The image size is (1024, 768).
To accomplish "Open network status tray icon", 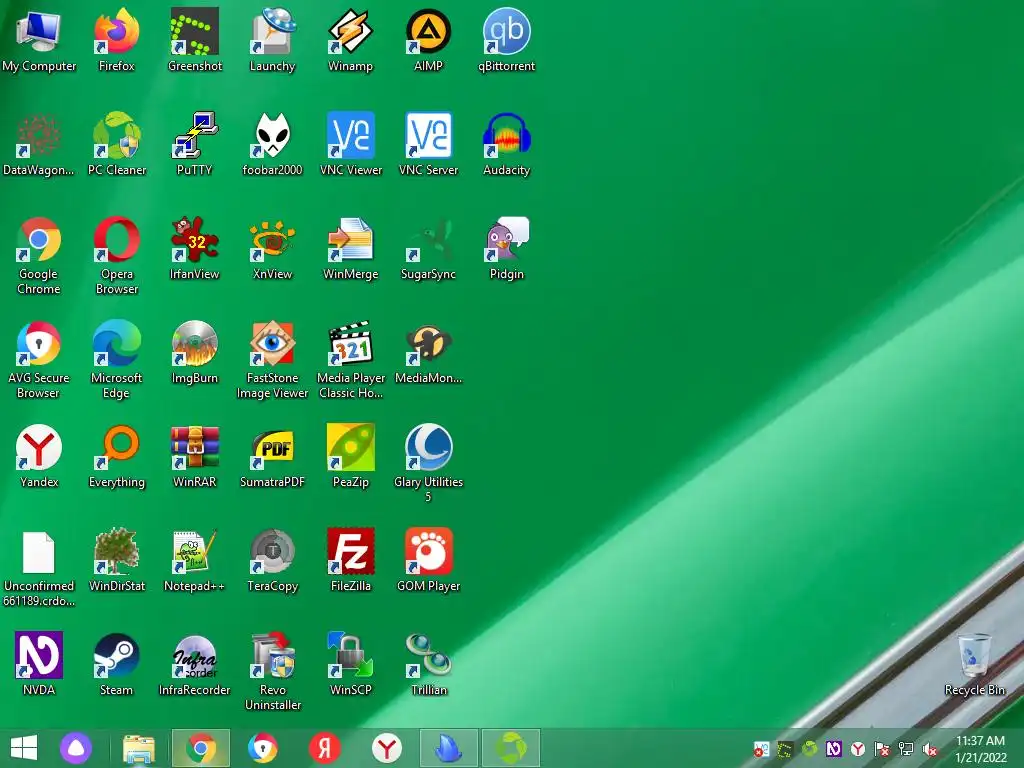I will click(906, 749).
